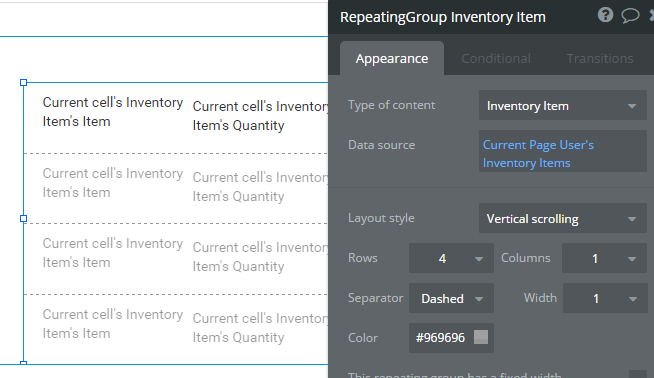Viewport: 654px width, 378px height.
Task: Open the Type of content dropdown
Action: pyautogui.click(x=562, y=106)
